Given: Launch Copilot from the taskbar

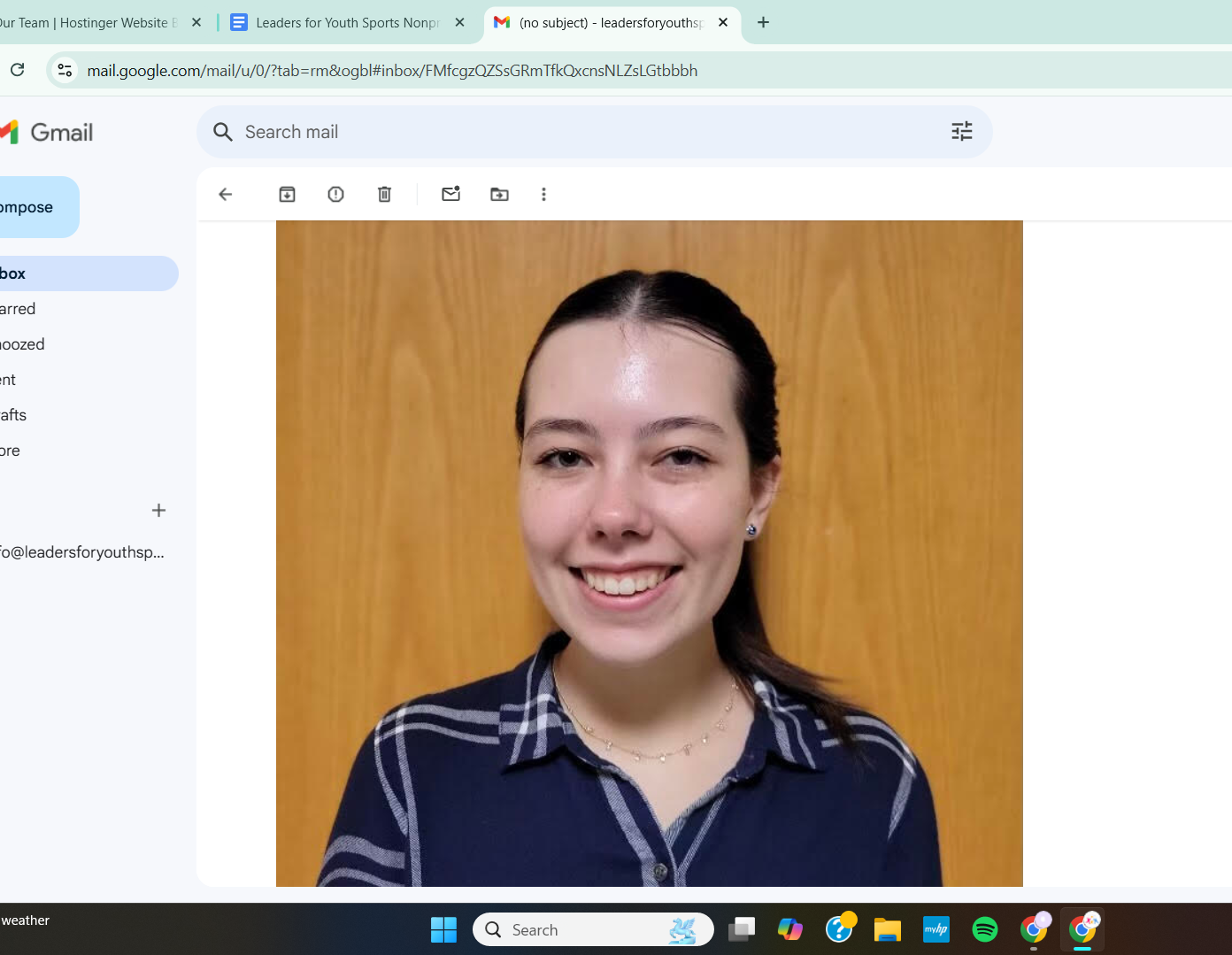Looking at the screenshot, I should tap(790, 930).
